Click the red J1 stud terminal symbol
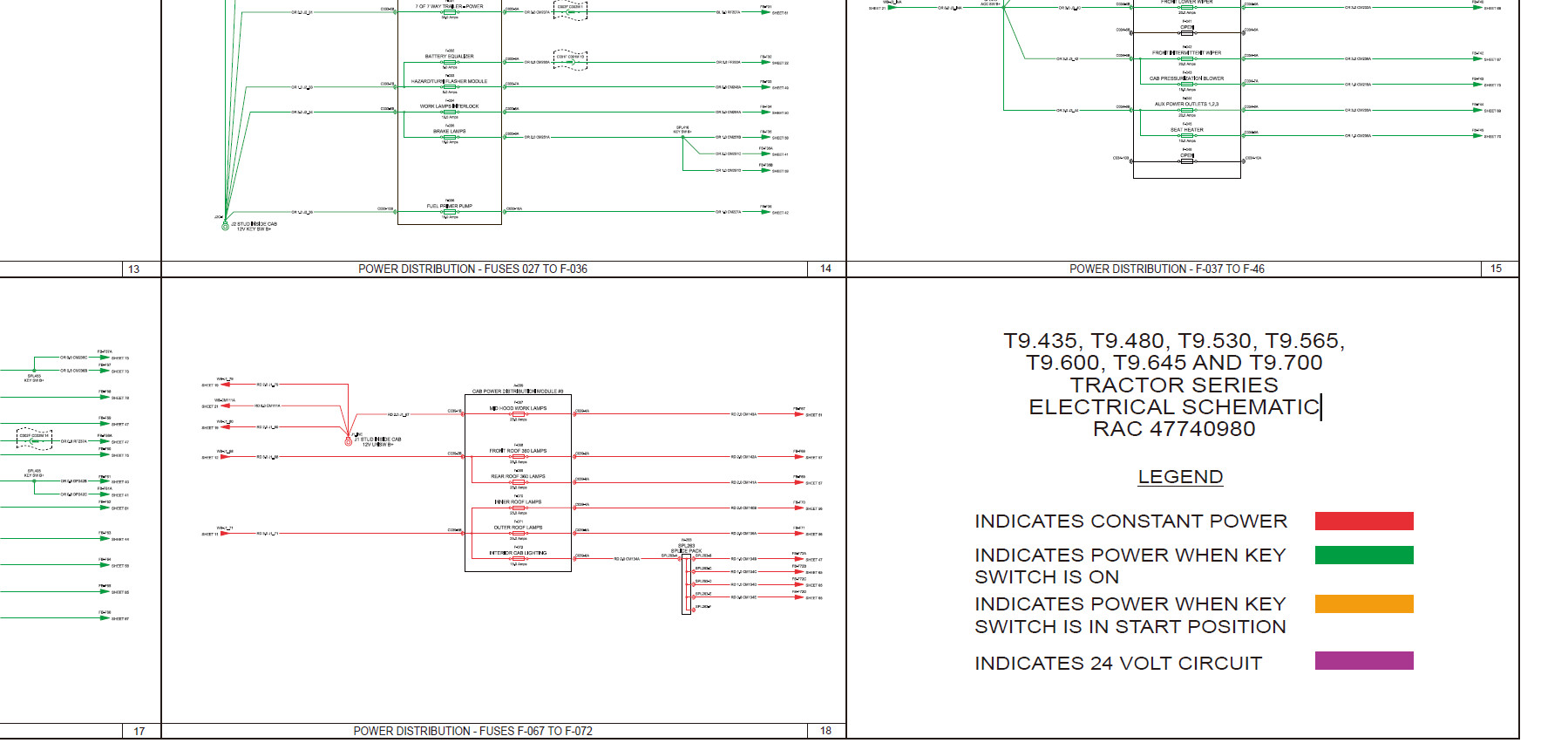 pos(349,441)
